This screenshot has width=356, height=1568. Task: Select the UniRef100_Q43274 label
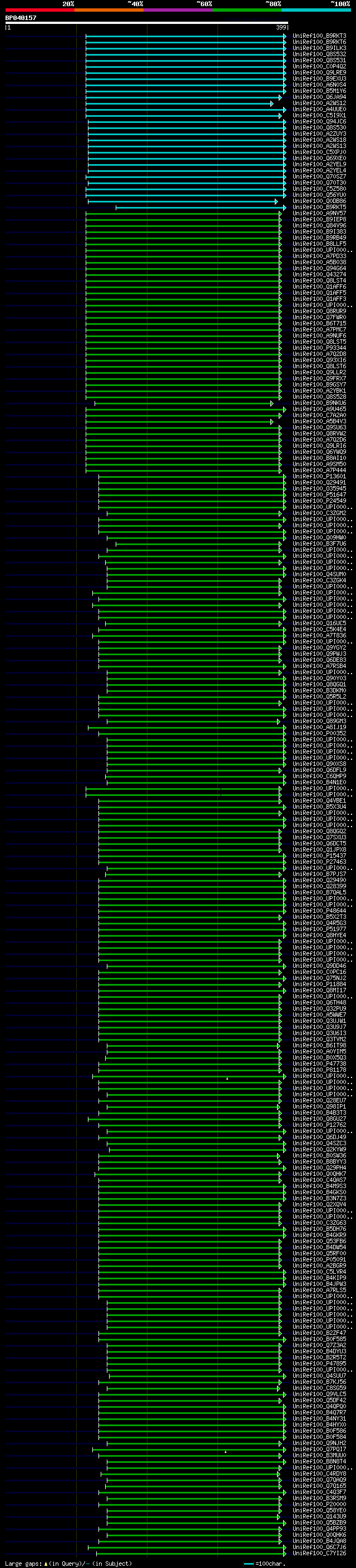point(319,275)
